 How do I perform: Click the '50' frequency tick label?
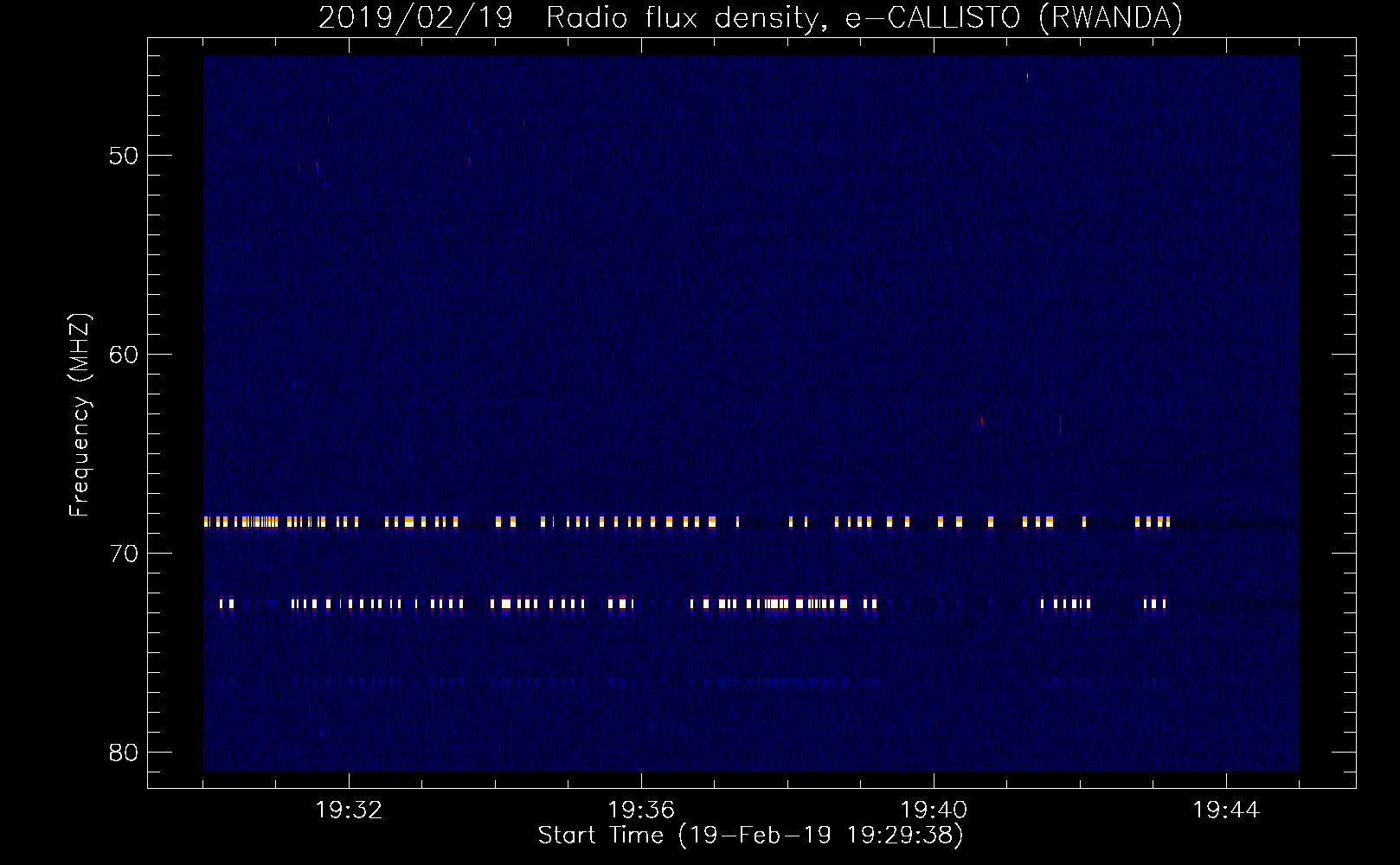coord(124,156)
